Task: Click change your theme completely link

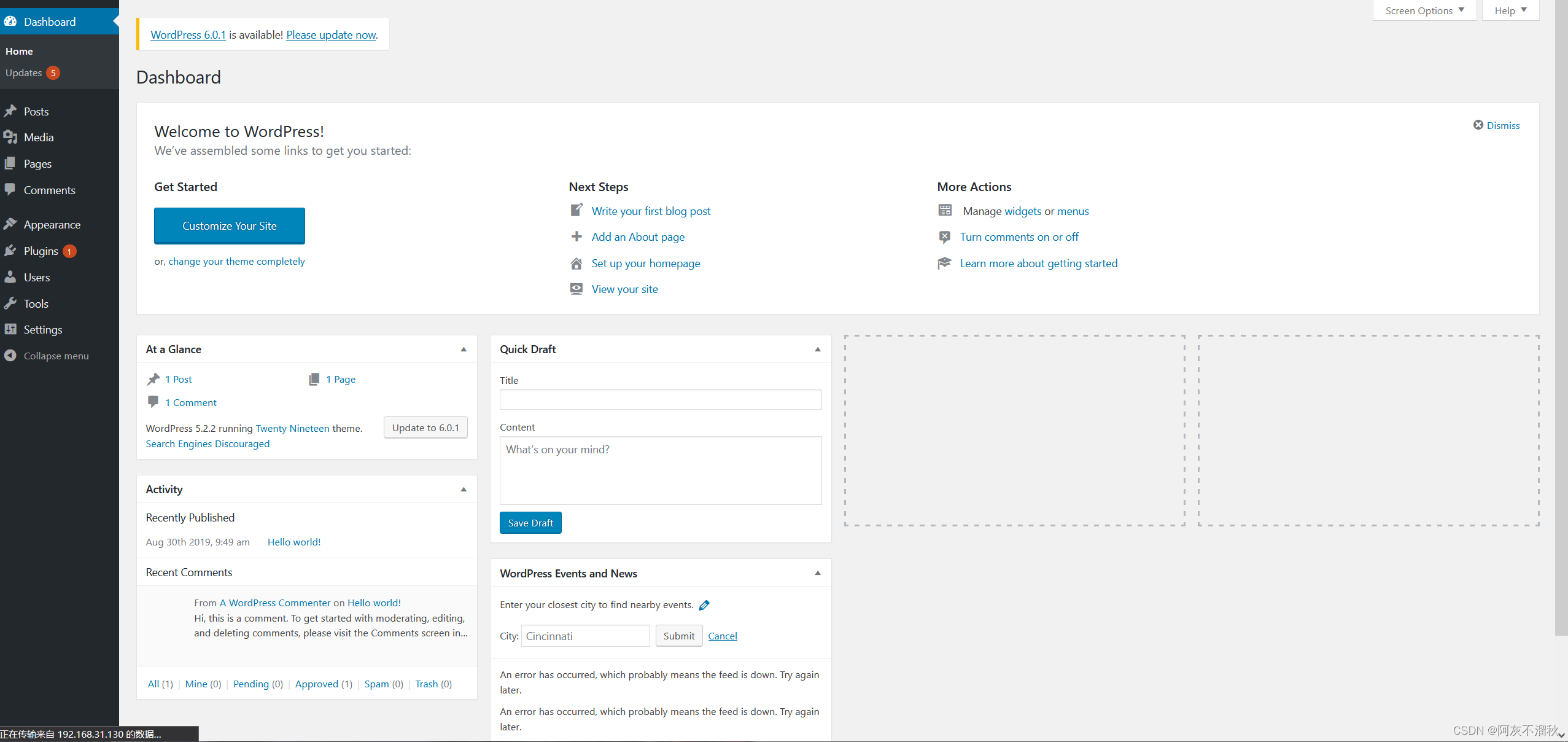Action: tap(236, 261)
